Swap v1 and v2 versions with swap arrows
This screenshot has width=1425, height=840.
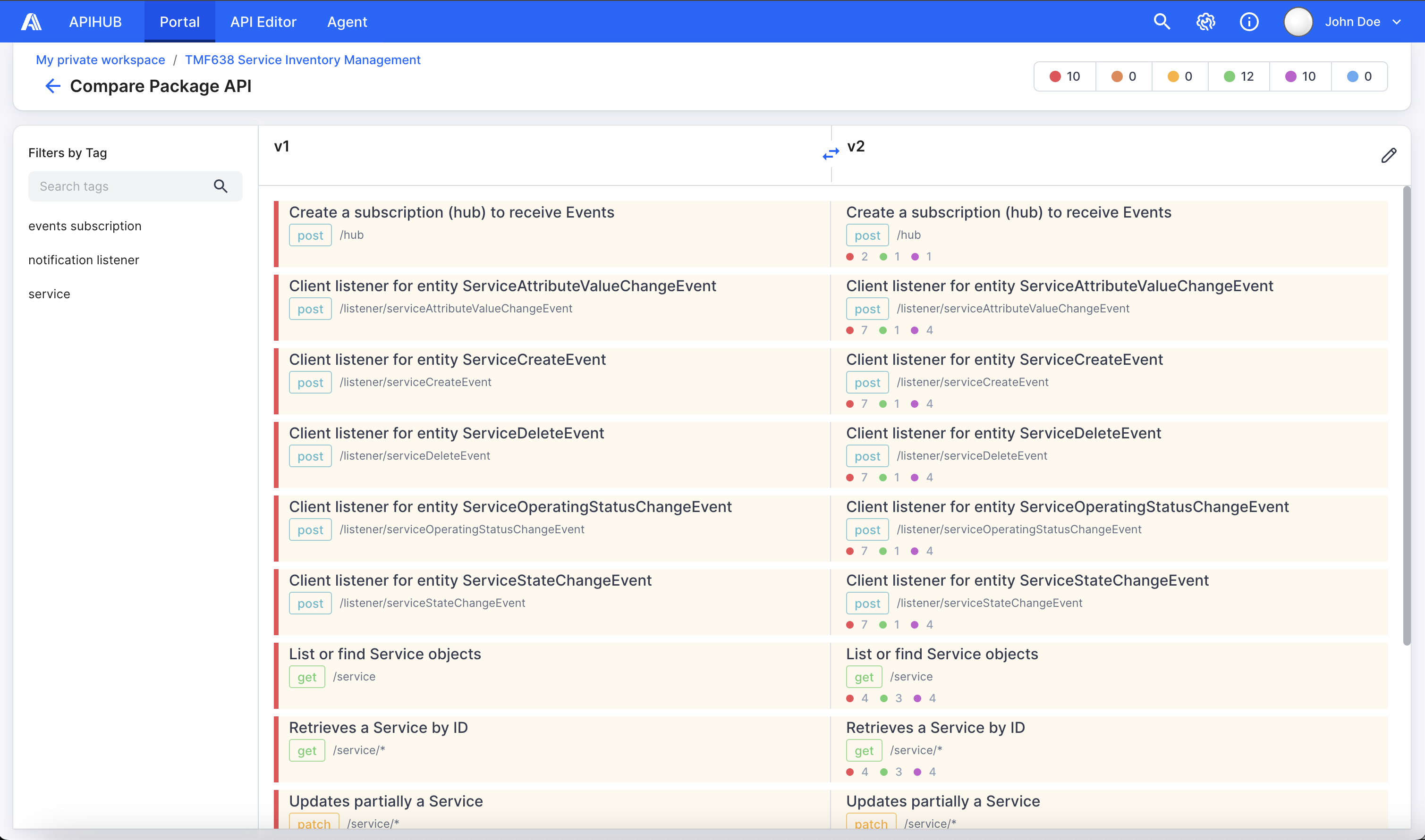831,153
